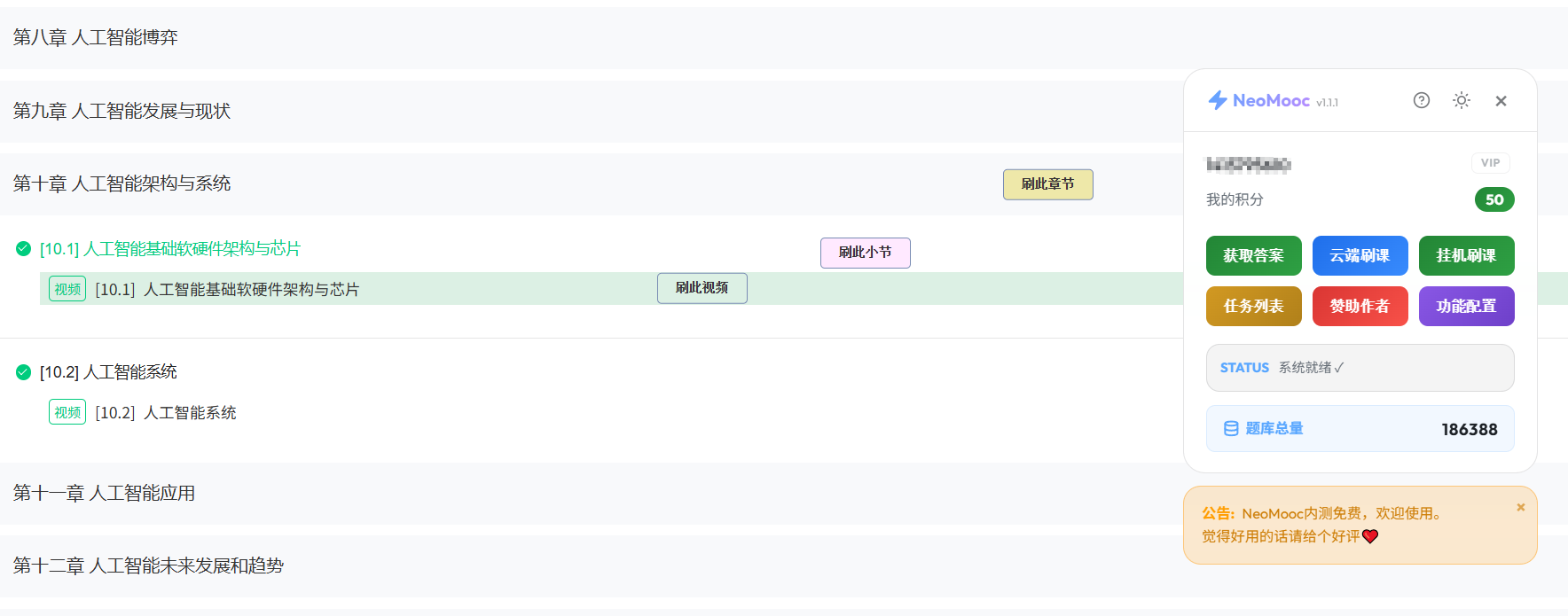Open the 任务列表 task list
Screen dimensions: 1568x616
(1253, 306)
